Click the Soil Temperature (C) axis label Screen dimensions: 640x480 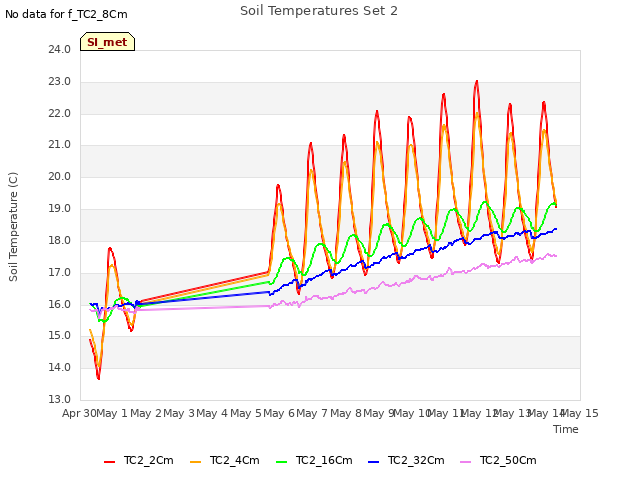click(x=13, y=227)
